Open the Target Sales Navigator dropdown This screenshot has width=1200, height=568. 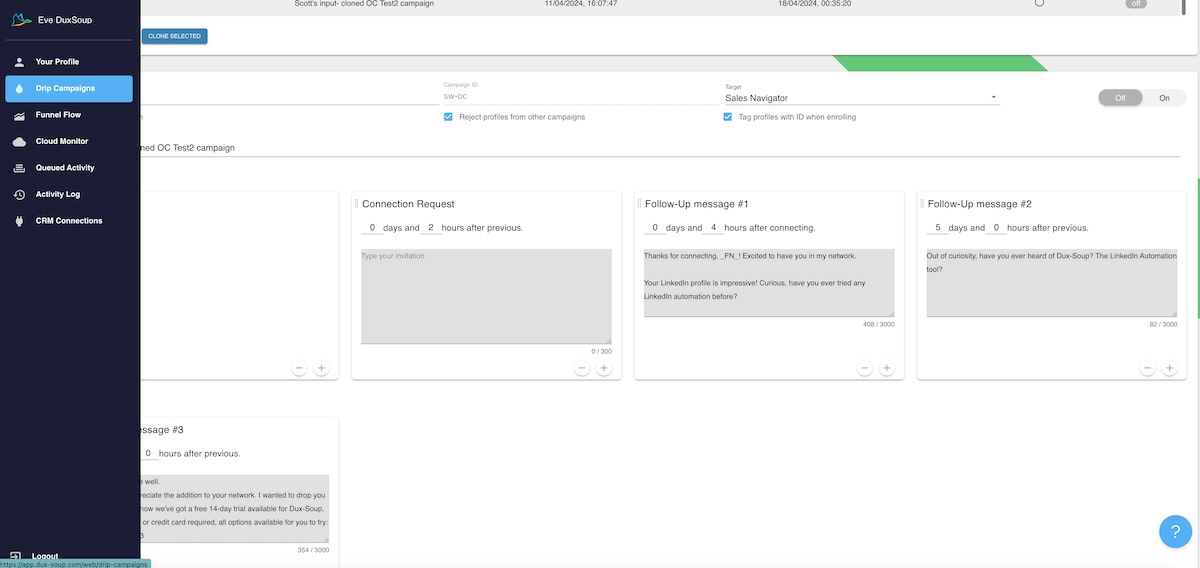click(x=862, y=98)
